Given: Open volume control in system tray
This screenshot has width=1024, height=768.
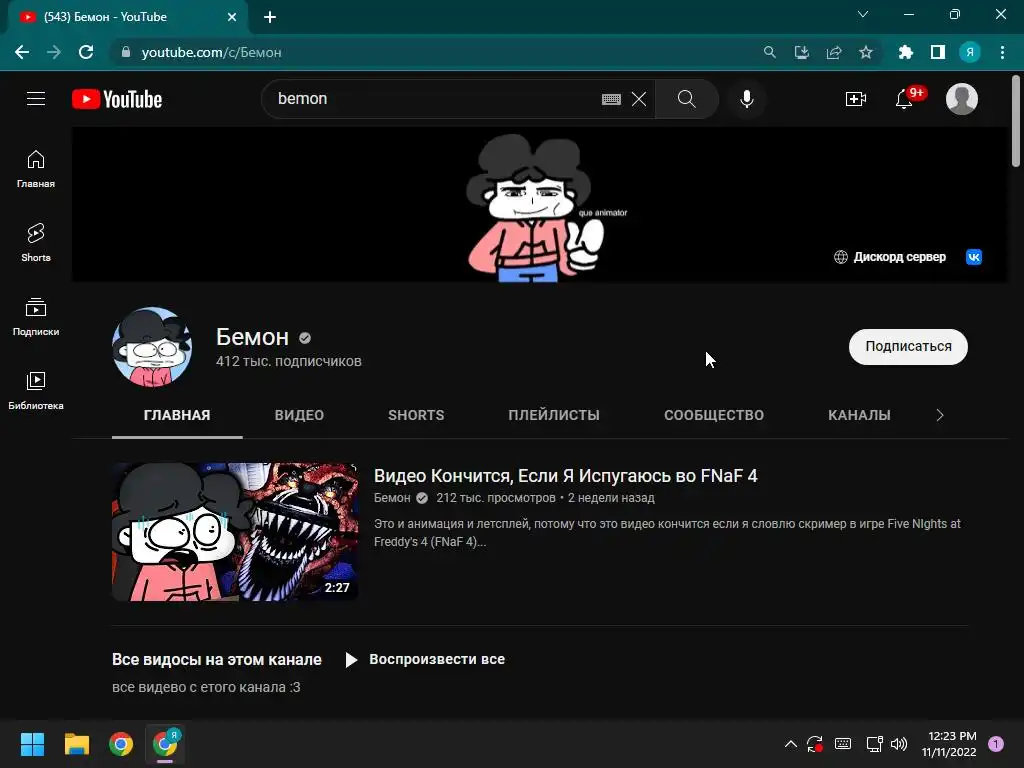Looking at the screenshot, I should click(899, 744).
